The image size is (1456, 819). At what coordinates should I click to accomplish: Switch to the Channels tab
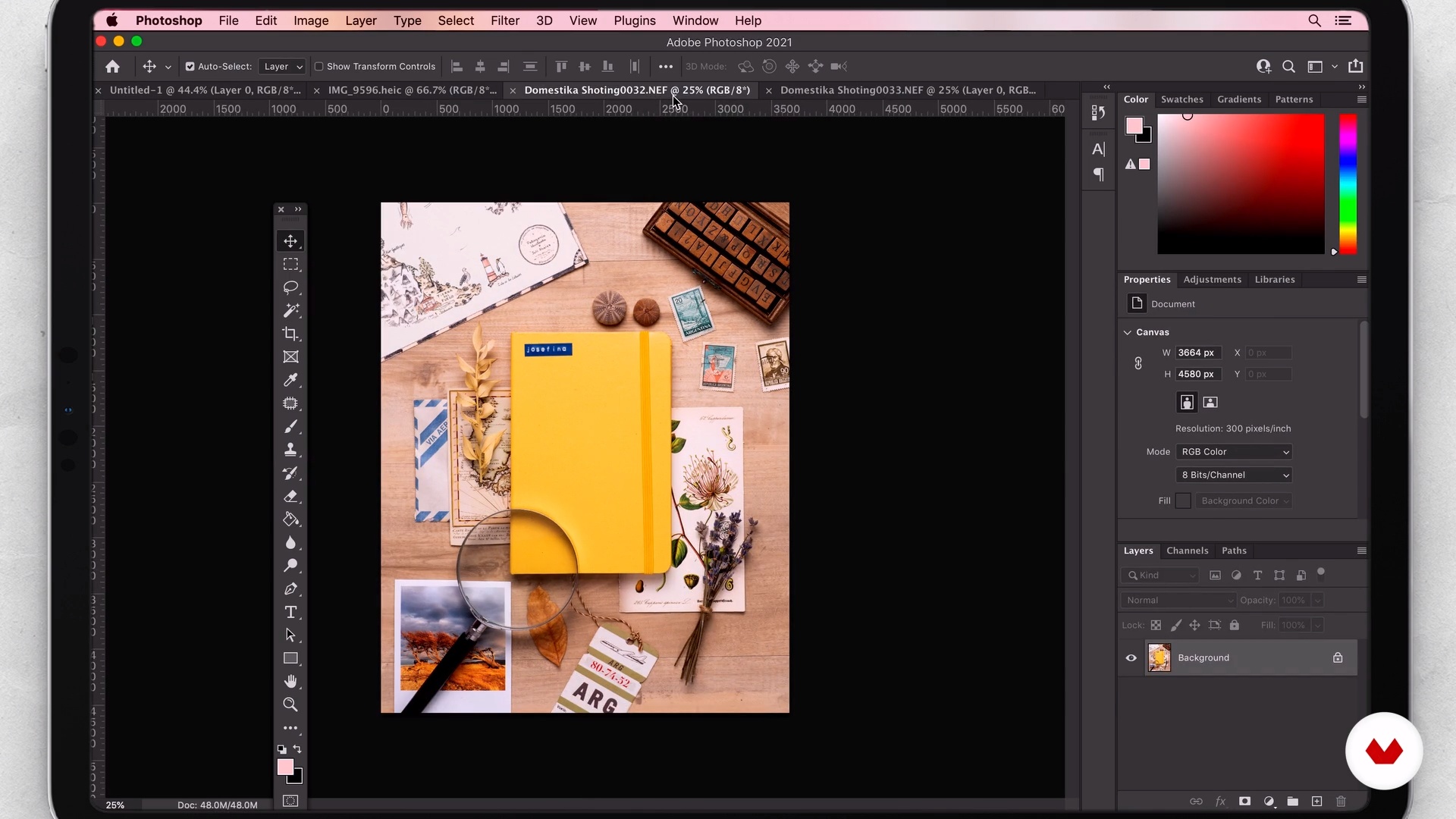pos(1187,551)
